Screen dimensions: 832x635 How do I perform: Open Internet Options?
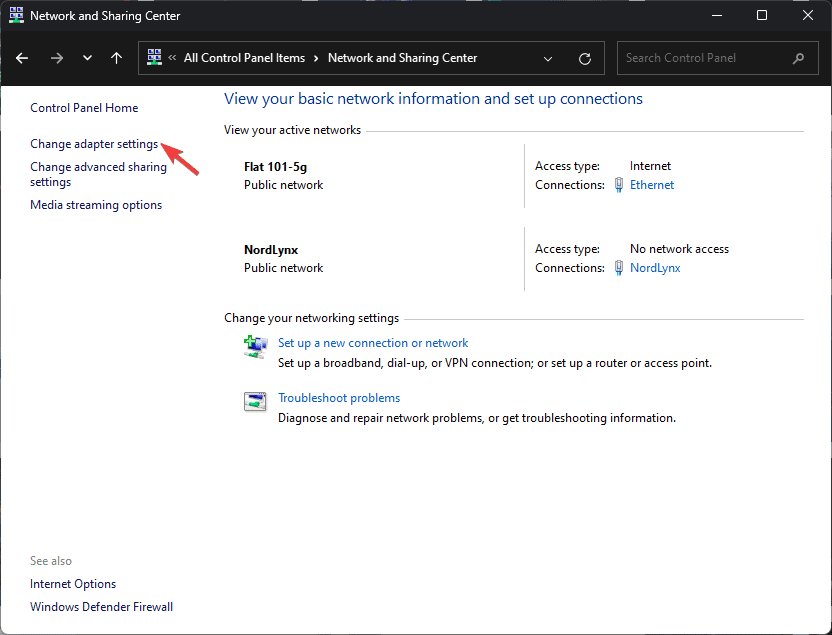(x=73, y=584)
